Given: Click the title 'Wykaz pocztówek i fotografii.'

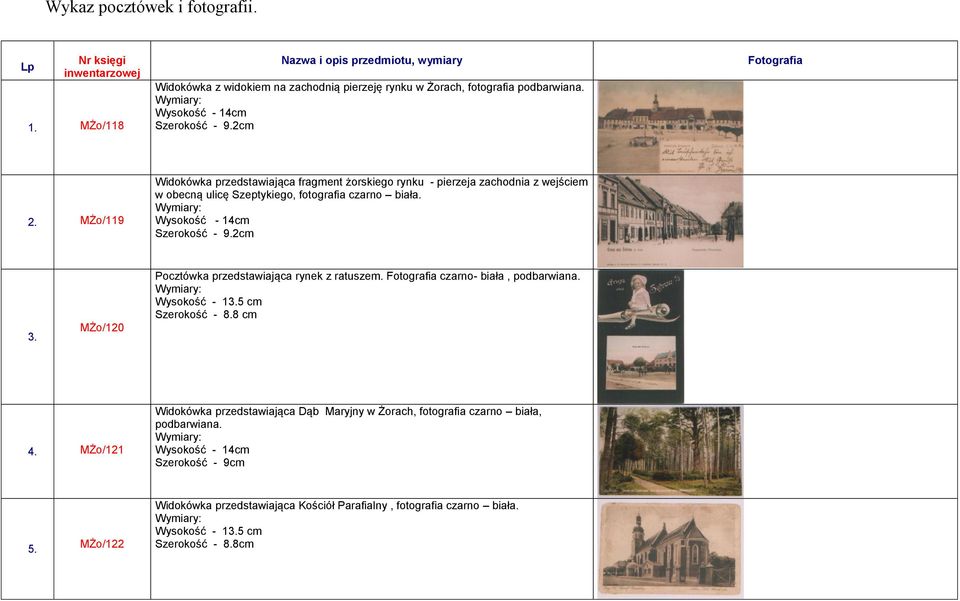Looking at the screenshot, I should pyautogui.click(x=151, y=7).
